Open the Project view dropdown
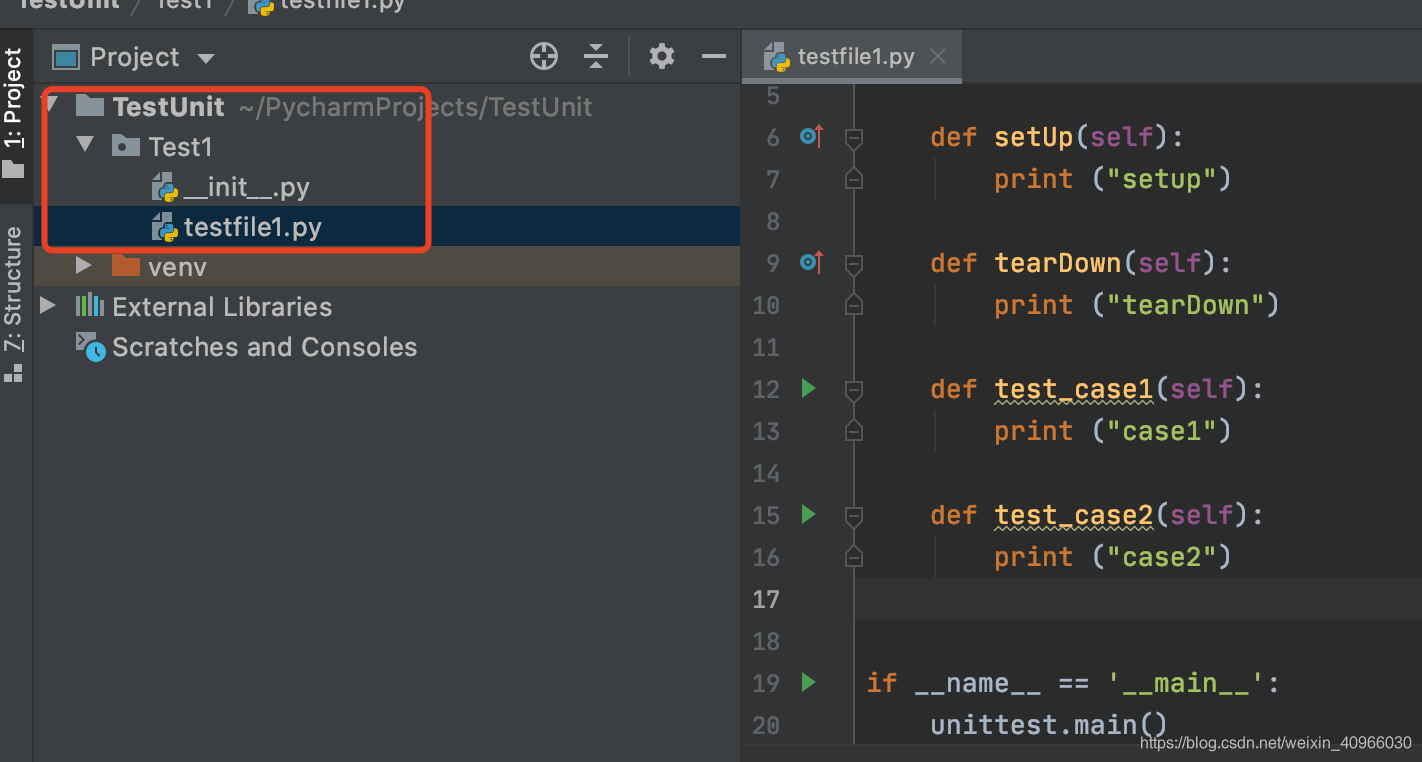This screenshot has width=1422, height=762. (x=206, y=58)
